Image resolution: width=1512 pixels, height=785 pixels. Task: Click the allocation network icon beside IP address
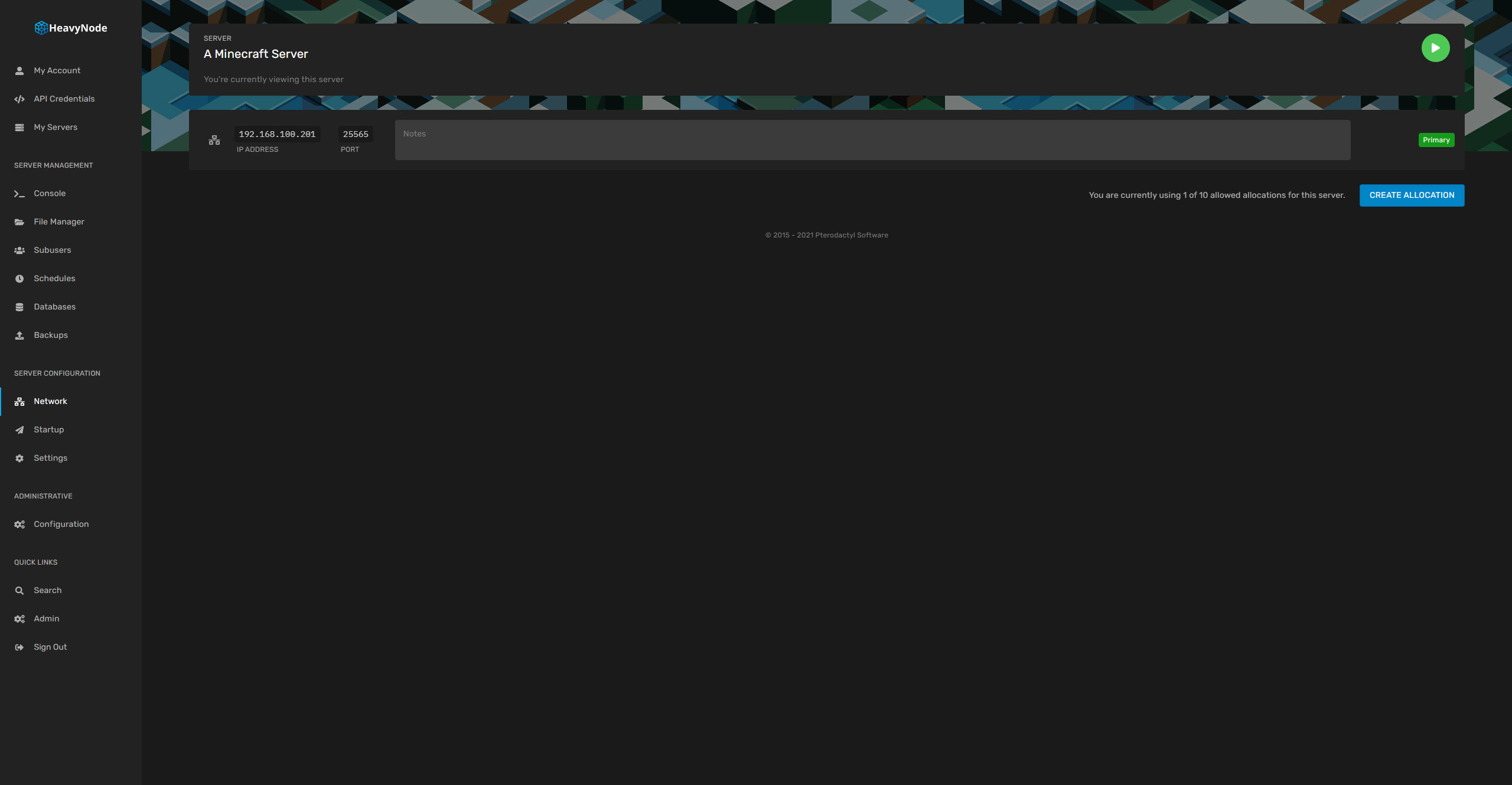[x=214, y=140]
